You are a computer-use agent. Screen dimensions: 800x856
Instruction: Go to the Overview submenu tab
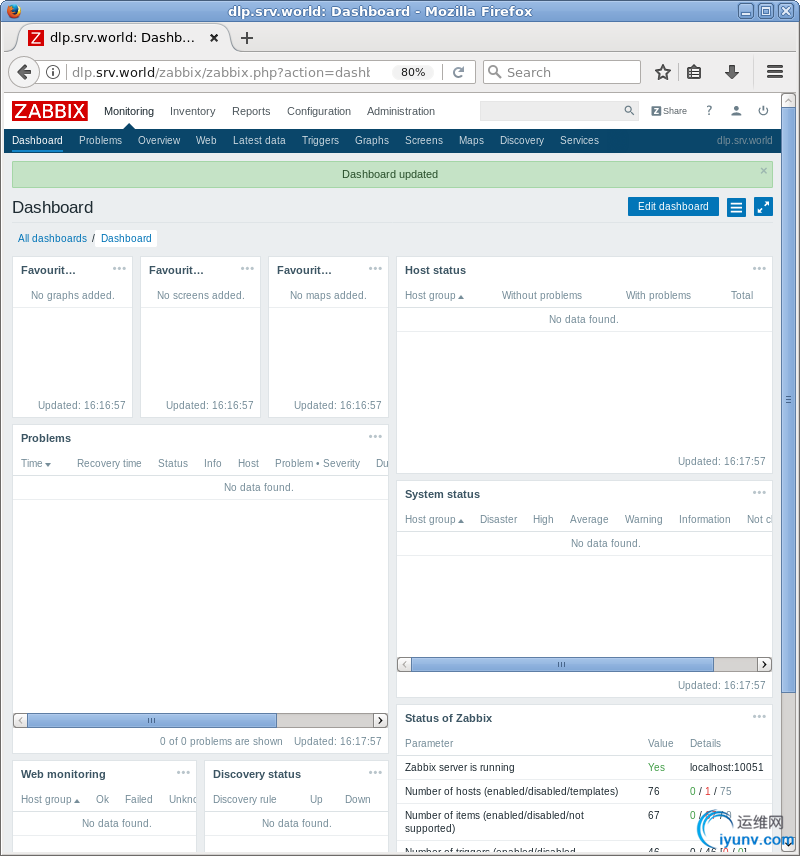159,140
